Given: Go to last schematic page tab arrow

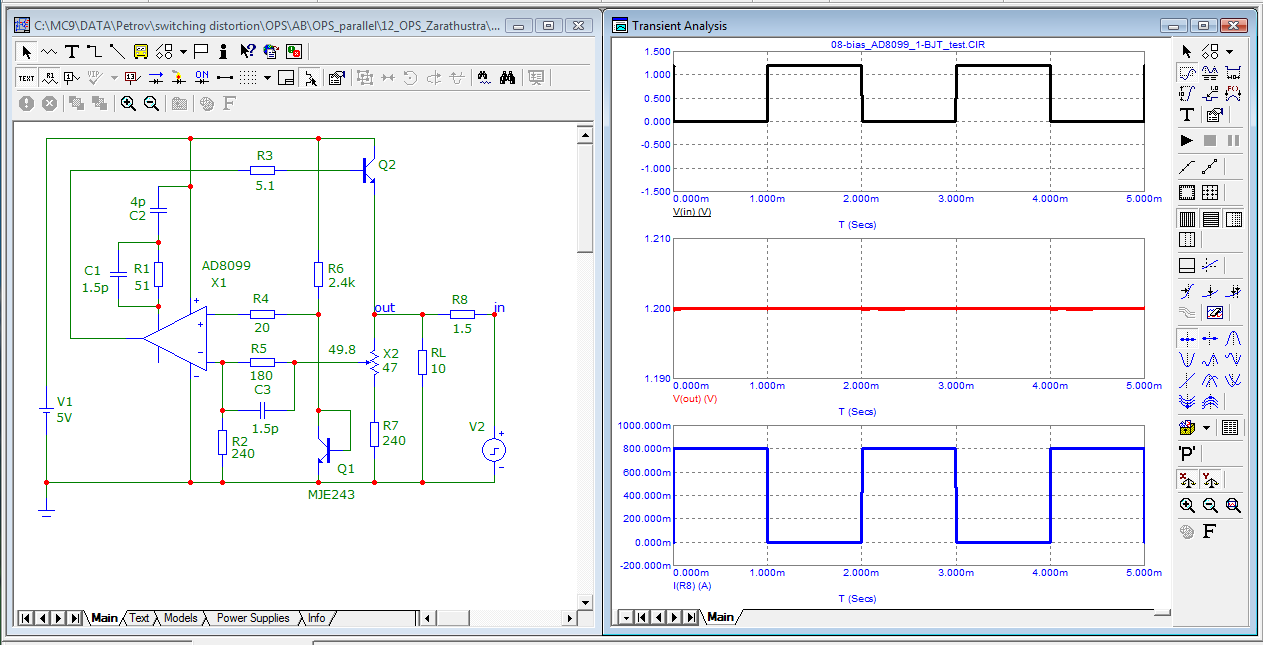Looking at the screenshot, I should [x=75, y=618].
